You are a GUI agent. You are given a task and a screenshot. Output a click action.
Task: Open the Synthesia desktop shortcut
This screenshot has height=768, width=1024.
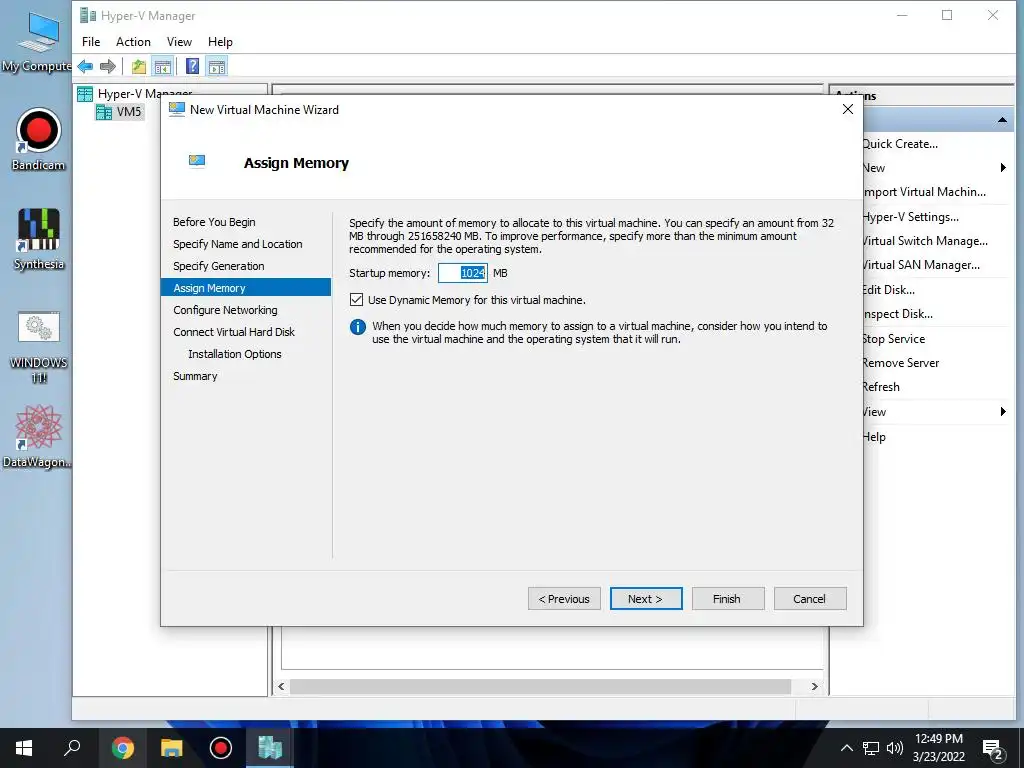[x=39, y=239]
